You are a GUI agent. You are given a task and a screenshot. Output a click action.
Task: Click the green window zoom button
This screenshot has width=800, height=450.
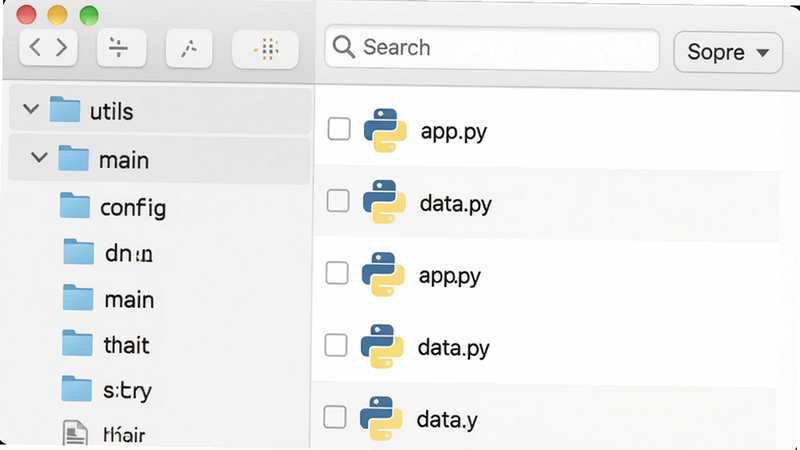pos(89,15)
